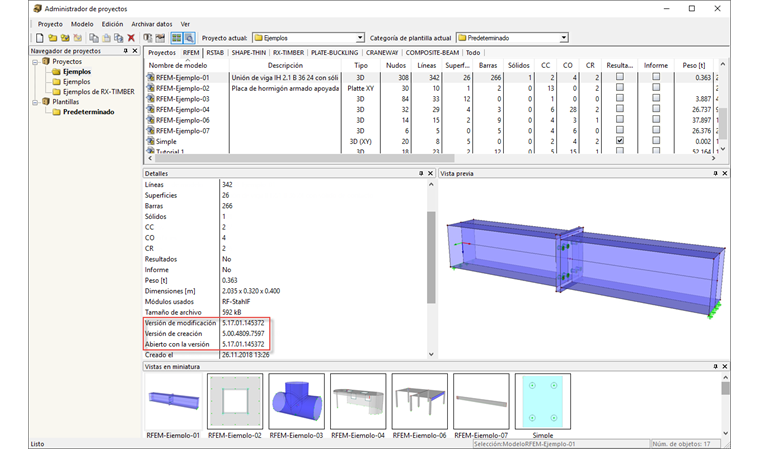This screenshot has width=760, height=449.
Task: Click the copy-with-arrow icon in toolbar
Action: click(x=118, y=38)
